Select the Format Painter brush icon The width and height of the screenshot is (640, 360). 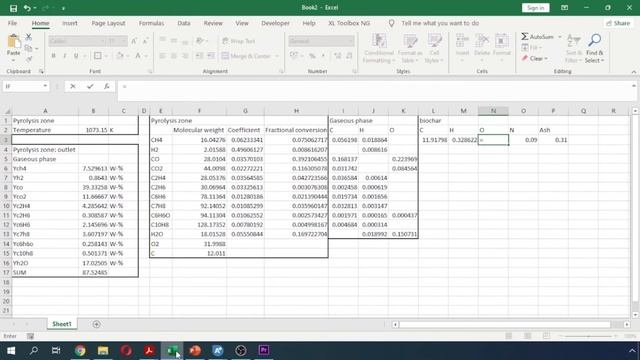click(29, 60)
